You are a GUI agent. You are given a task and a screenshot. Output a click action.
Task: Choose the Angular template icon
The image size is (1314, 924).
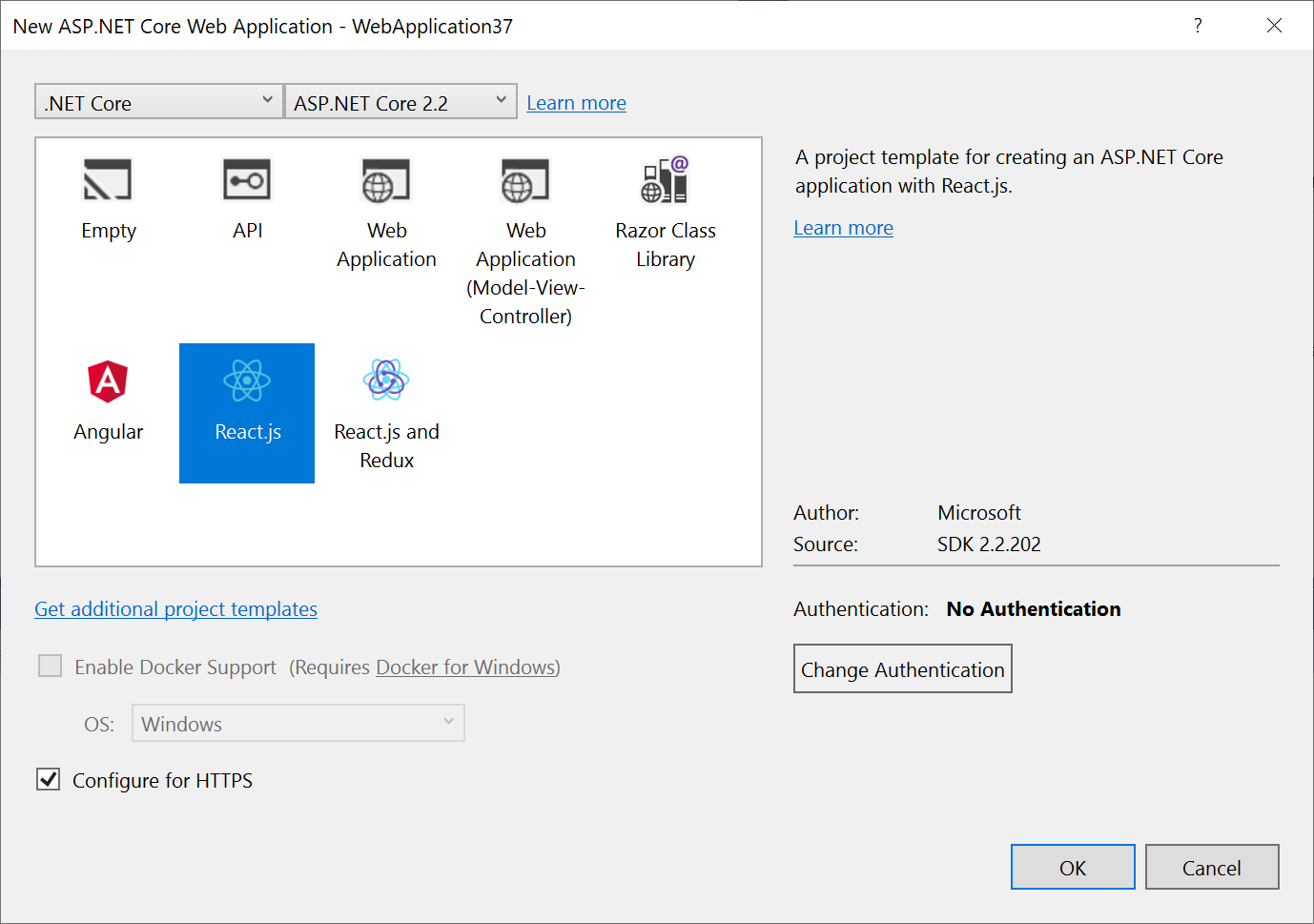coord(108,381)
